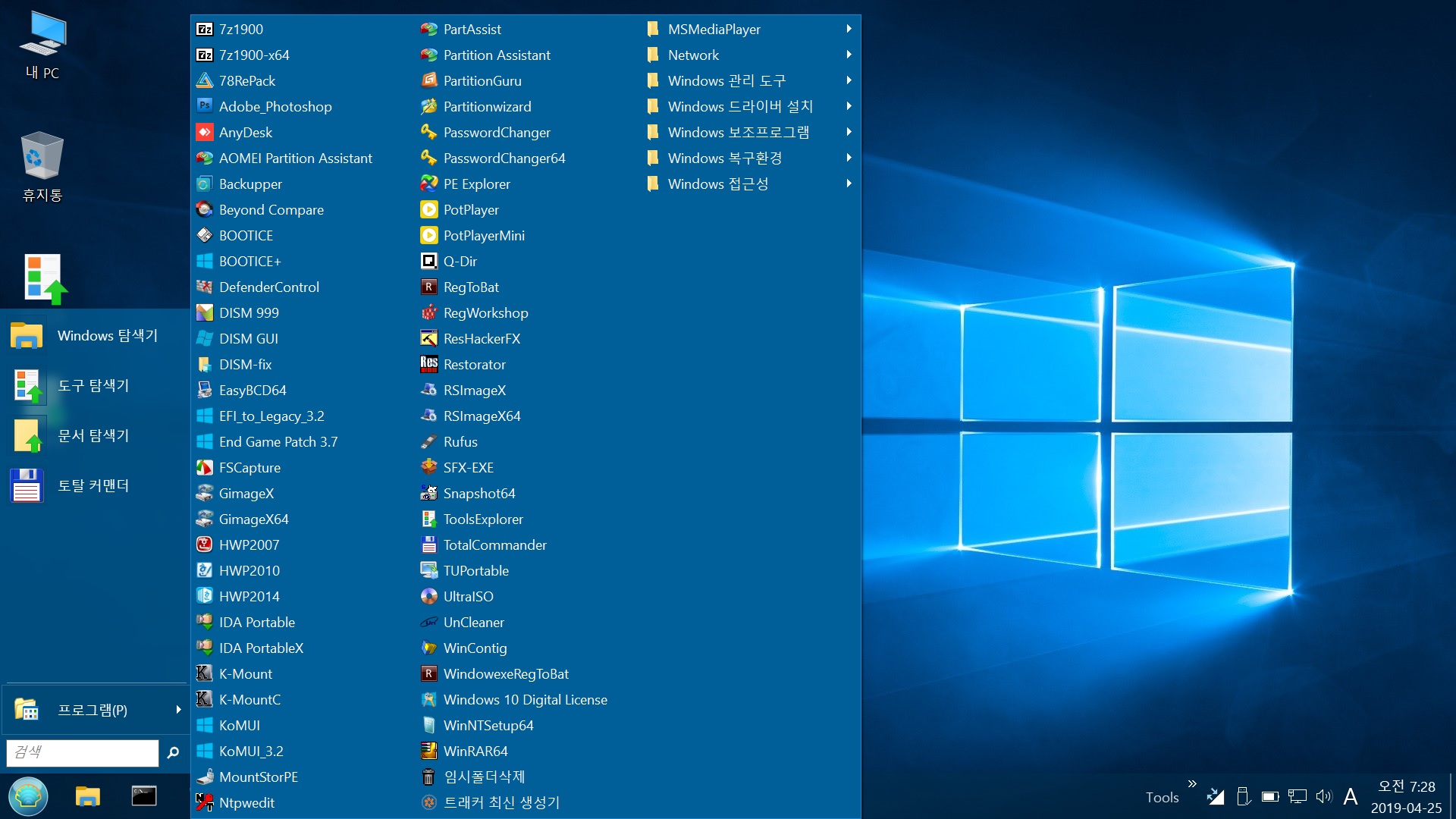Launch Windows 10 Digital License
This screenshot has width=1456, height=819.
(x=526, y=700)
